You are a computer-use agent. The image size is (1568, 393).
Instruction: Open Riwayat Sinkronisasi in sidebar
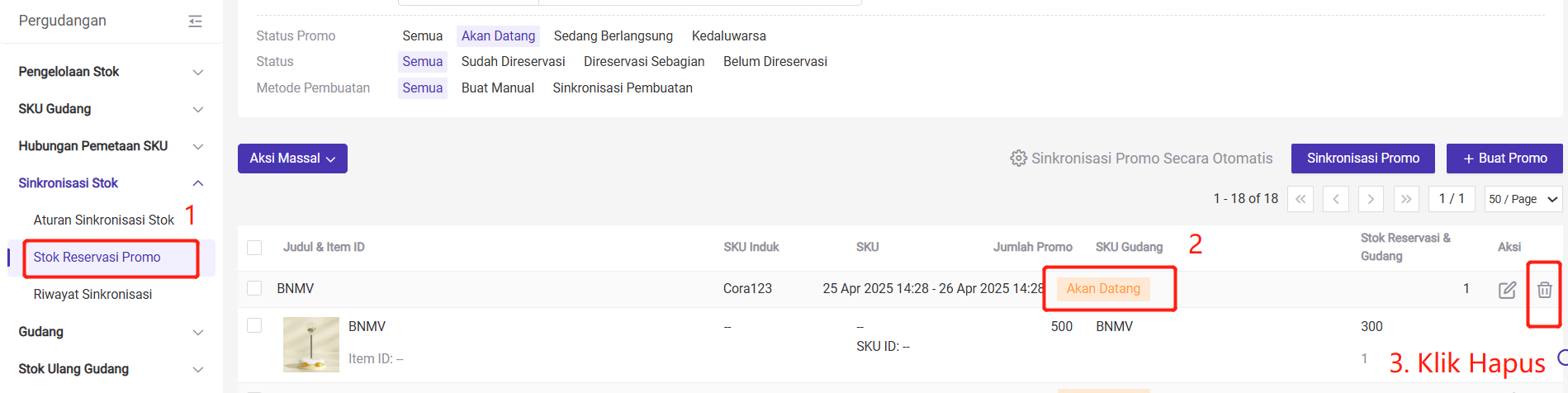[x=92, y=294]
